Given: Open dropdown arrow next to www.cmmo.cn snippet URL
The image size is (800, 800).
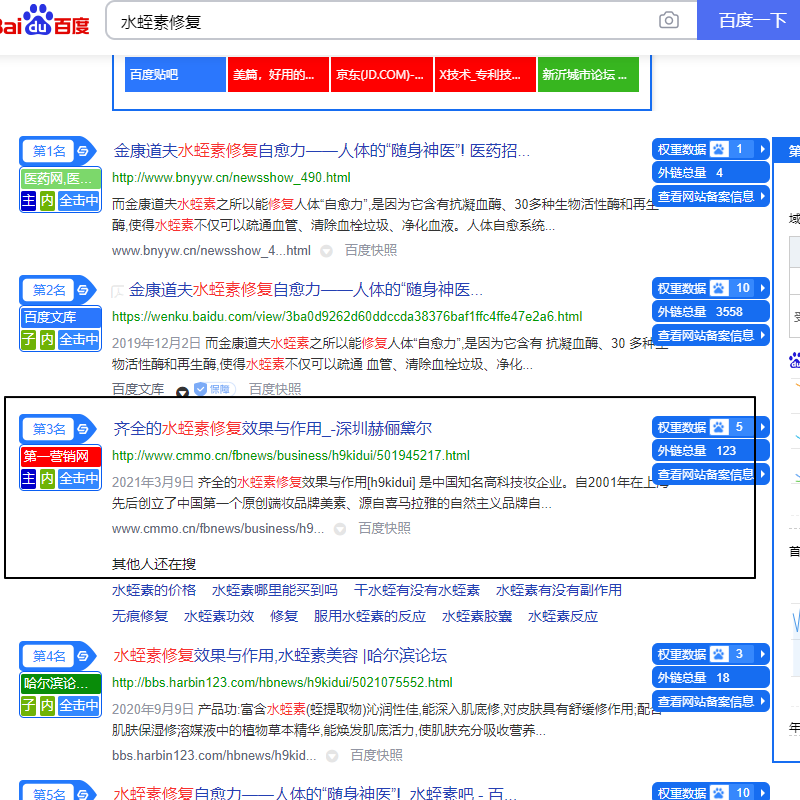Looking at the screenshot, I should pyautogui.click(x=340, y=529).
